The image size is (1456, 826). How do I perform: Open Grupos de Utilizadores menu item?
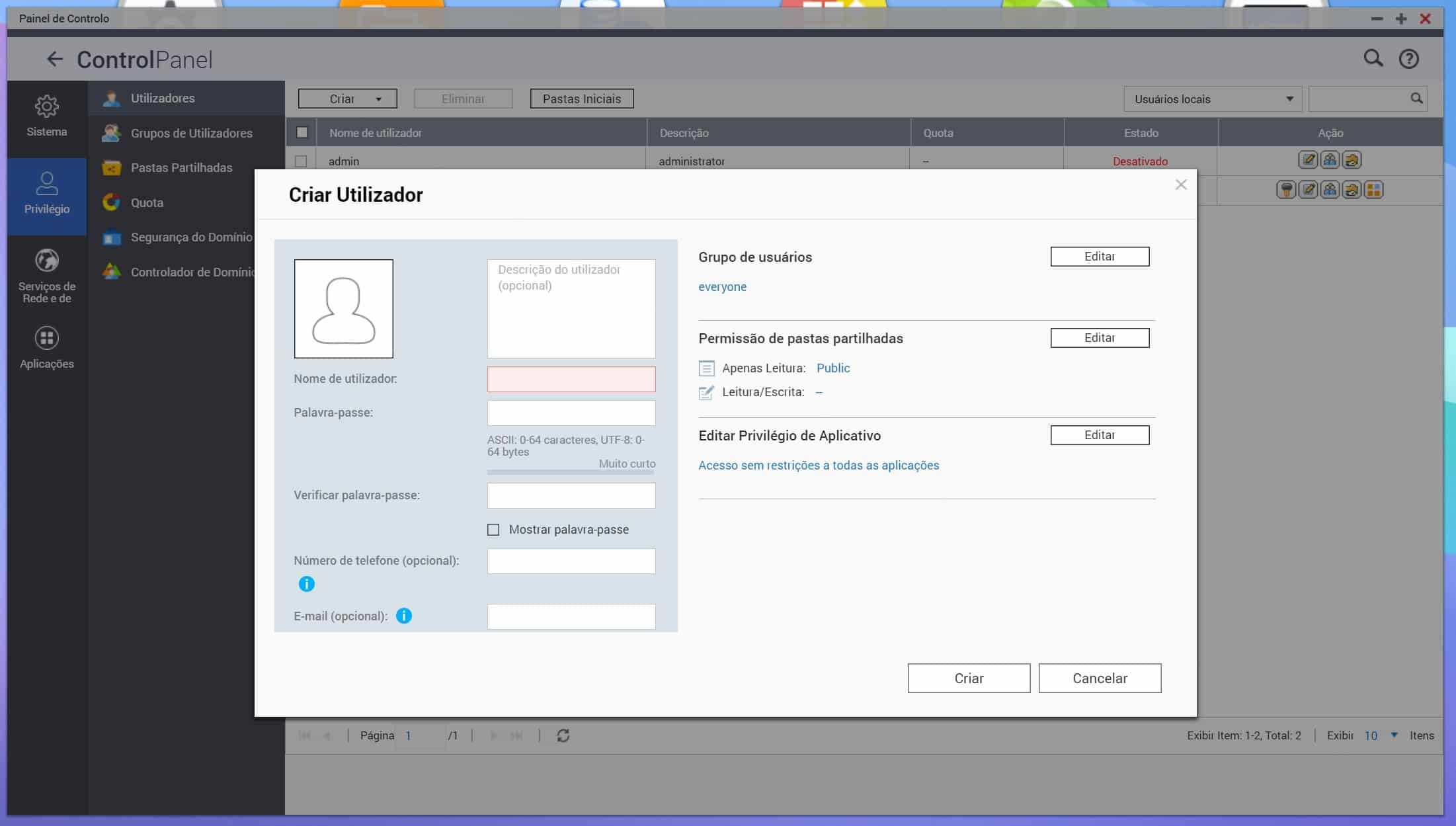point(191,133)
